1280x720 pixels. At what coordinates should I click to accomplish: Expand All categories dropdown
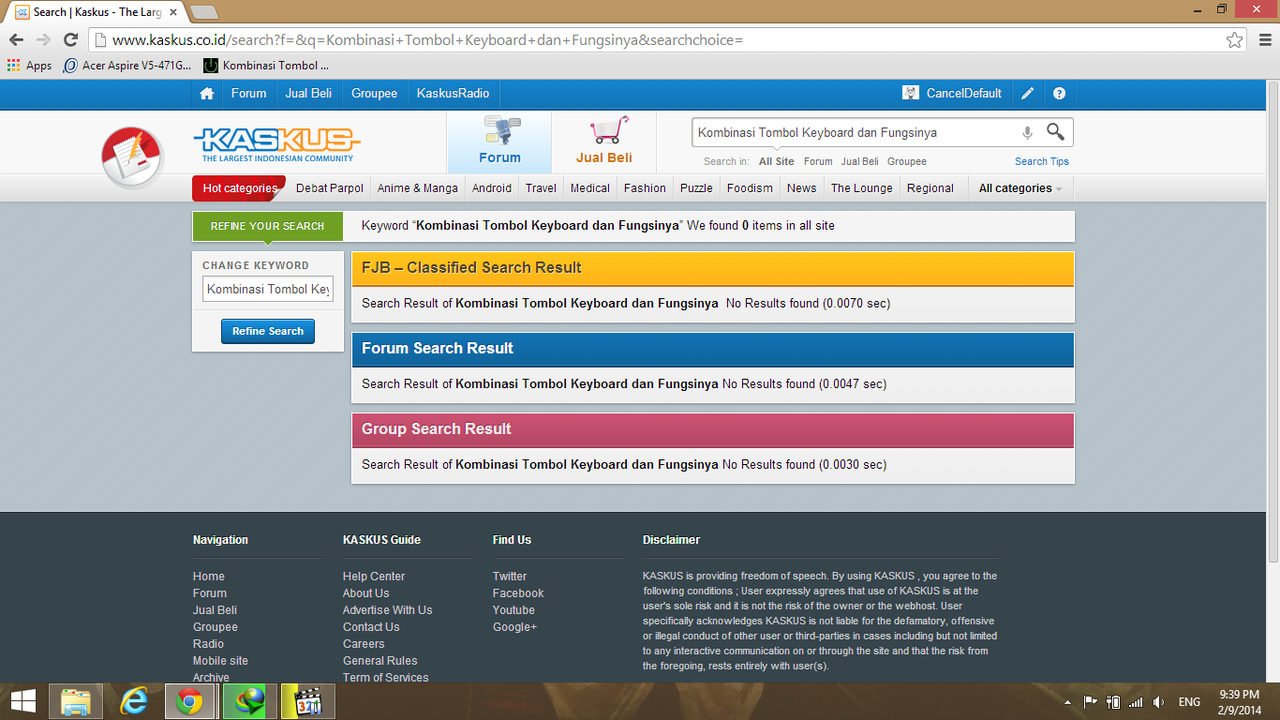coord(1020,188)
